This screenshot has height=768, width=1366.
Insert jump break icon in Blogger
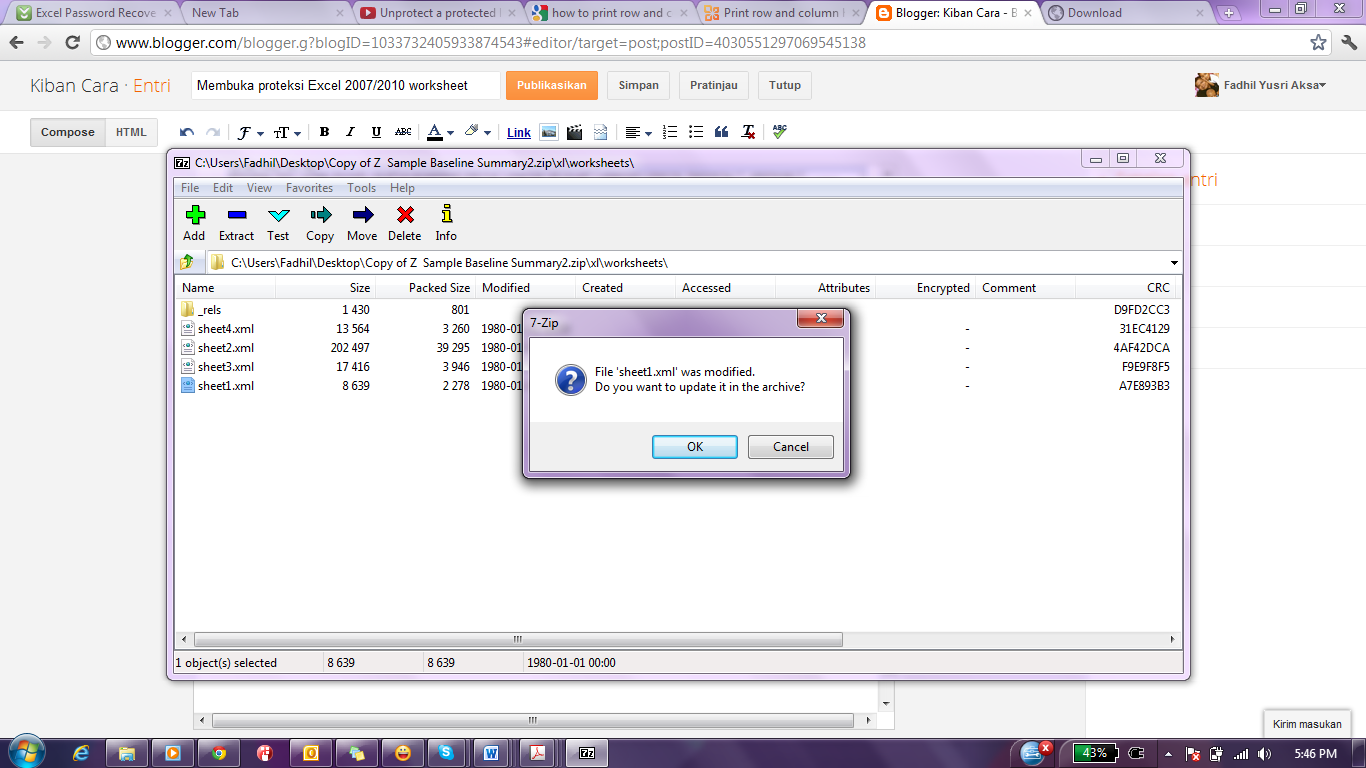600,132
